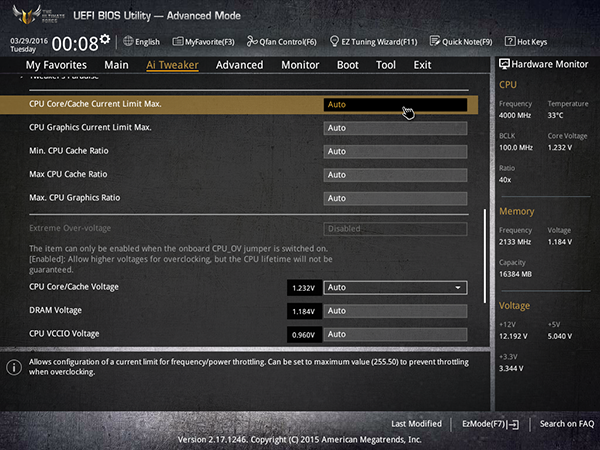Image resolution: width=600 pixels, height=450 pixels.
Task: Select the CPU Graphics Current Limit Max. label
Action: 90,127
